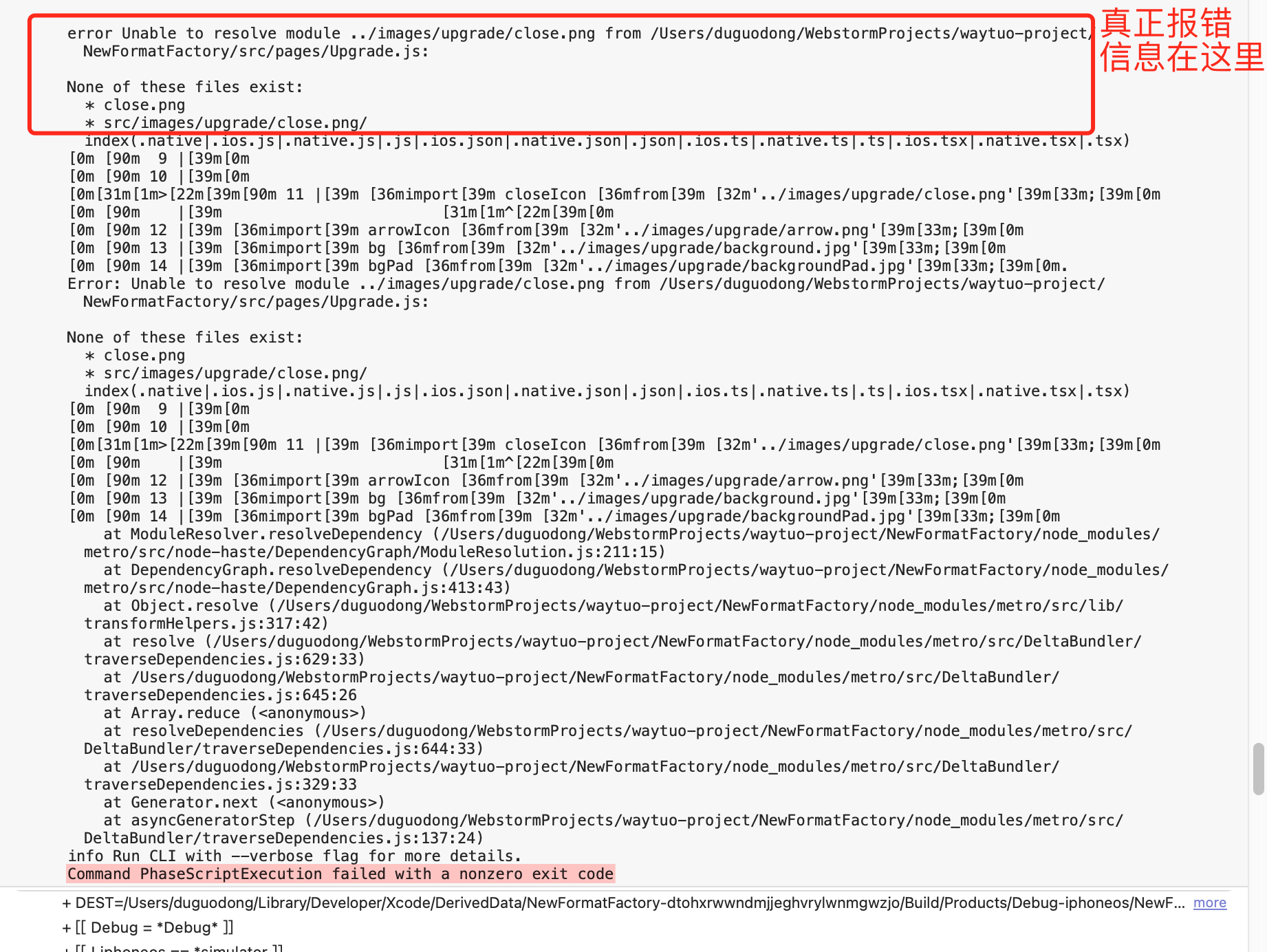Click the first "None of these files exist:" text
Viewport: 1267px width, 952px height.
tap(185, 87)
